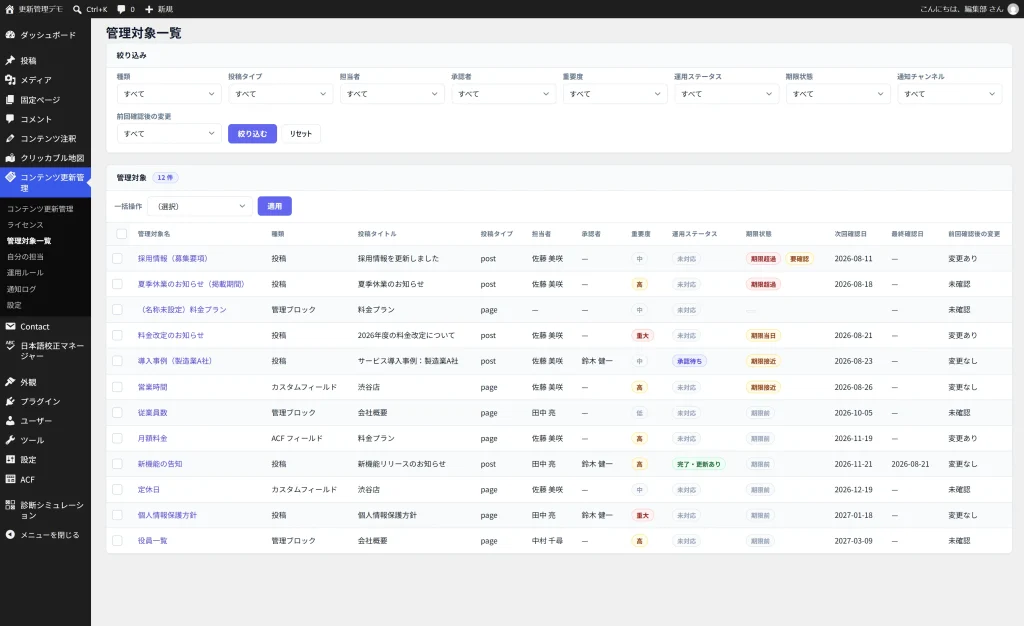Image resolution: width=1024 pixels, height=626 pixels.
Task: Open the 通知チャンネル filter dropdown
Action: (x=950, y=94)
